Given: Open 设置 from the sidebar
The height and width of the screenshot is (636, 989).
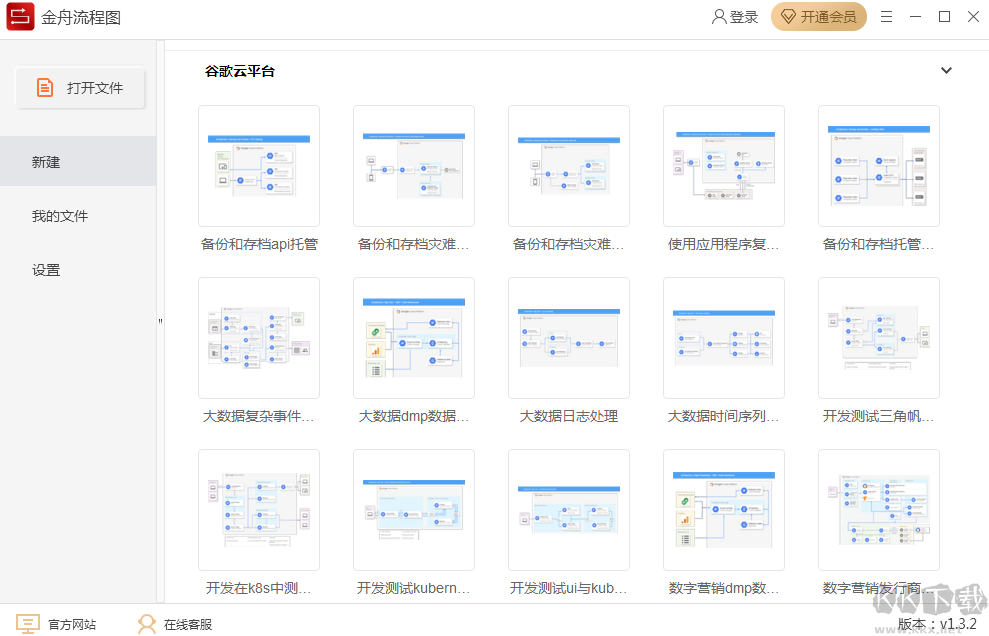Looking at the screenshot, I should pyautogui.click(x=46, y=269).
